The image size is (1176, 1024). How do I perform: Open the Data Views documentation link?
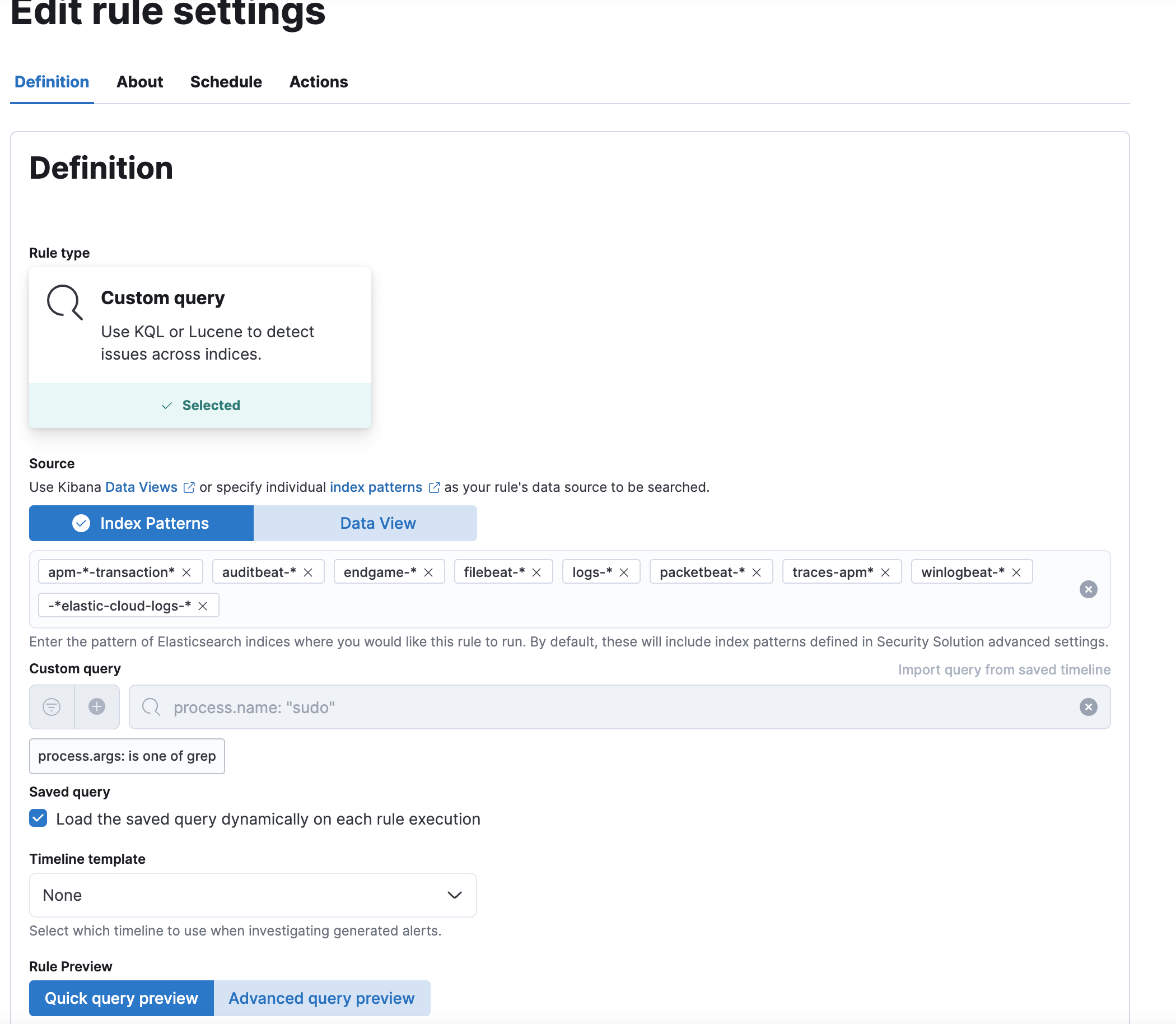pos(142,487)
